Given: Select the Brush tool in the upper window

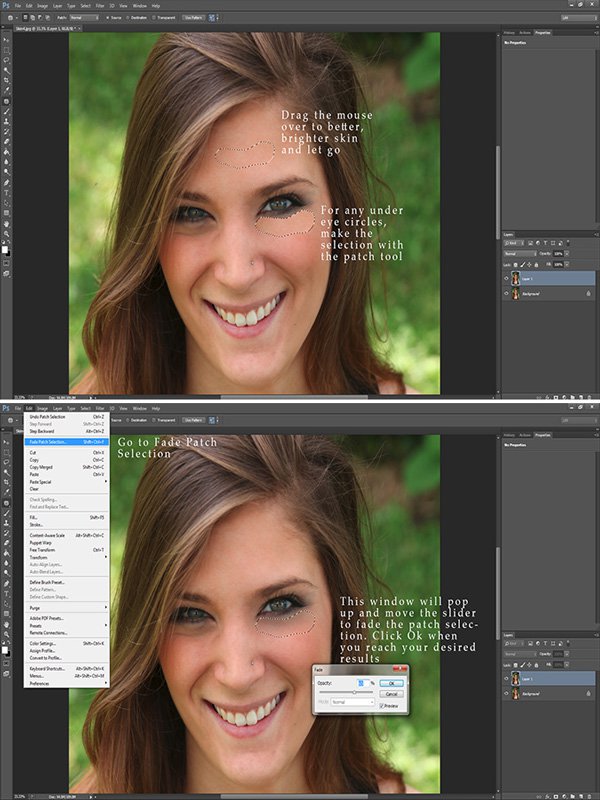Looking at the screenshot, I should (6, 112).
